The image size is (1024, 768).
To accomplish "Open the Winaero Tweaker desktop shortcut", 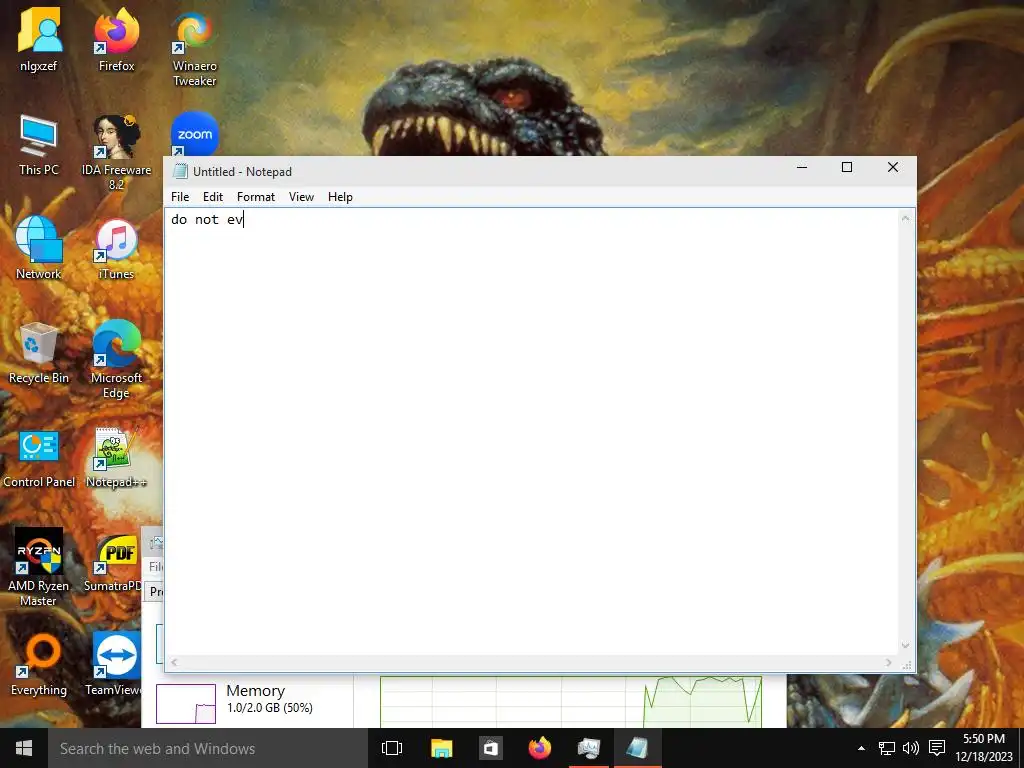I will [194, 47].
